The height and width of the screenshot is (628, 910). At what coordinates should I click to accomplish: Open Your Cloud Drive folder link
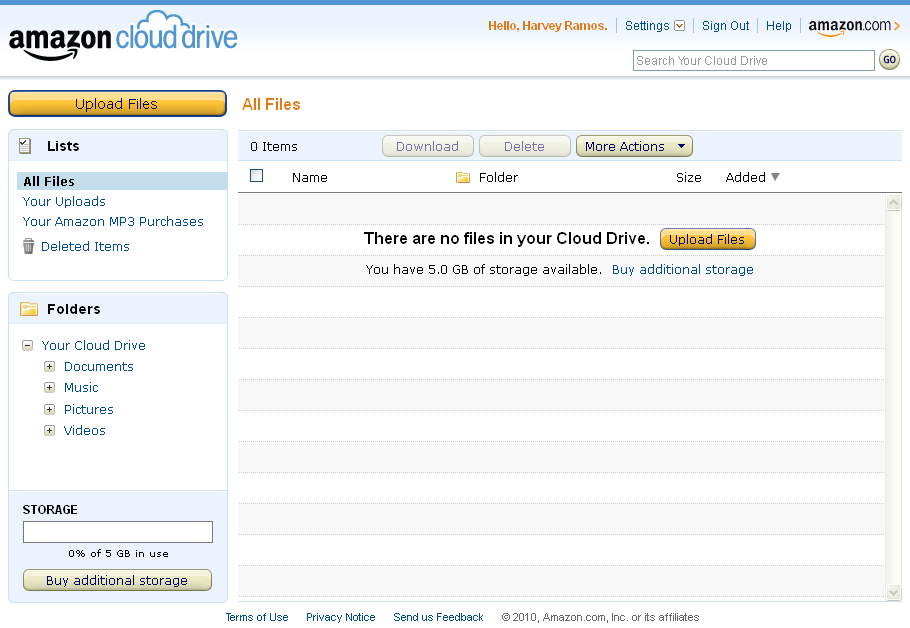(93, 345)
